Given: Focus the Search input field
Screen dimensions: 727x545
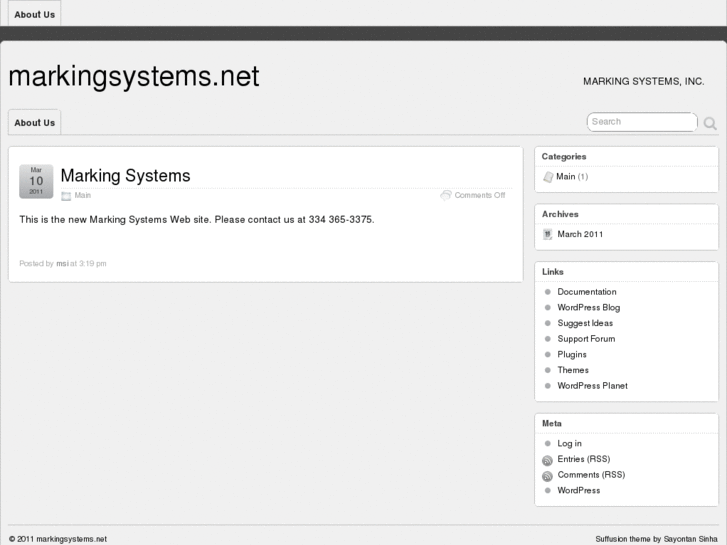Looking at the screenshot, I should (642, 122).
